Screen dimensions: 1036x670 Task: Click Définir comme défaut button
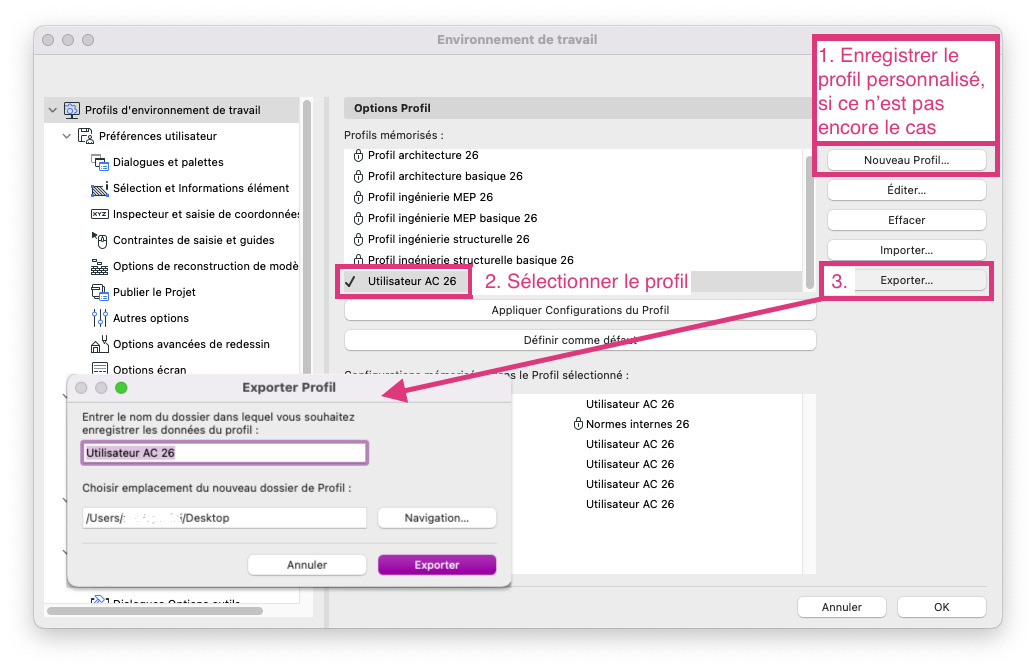(x=580, y=340)
